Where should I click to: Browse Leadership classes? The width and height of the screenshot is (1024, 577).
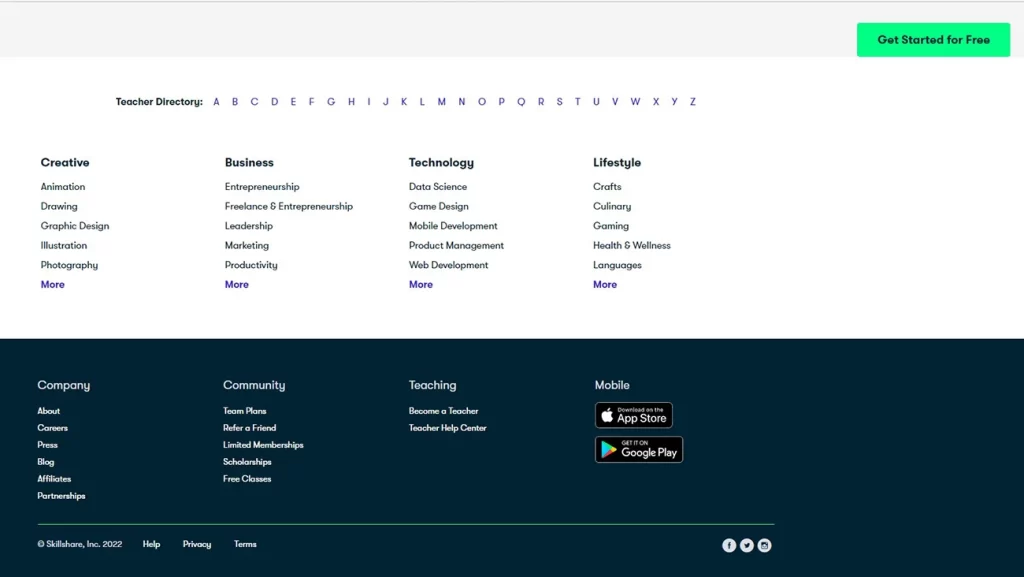pos(249,226)
